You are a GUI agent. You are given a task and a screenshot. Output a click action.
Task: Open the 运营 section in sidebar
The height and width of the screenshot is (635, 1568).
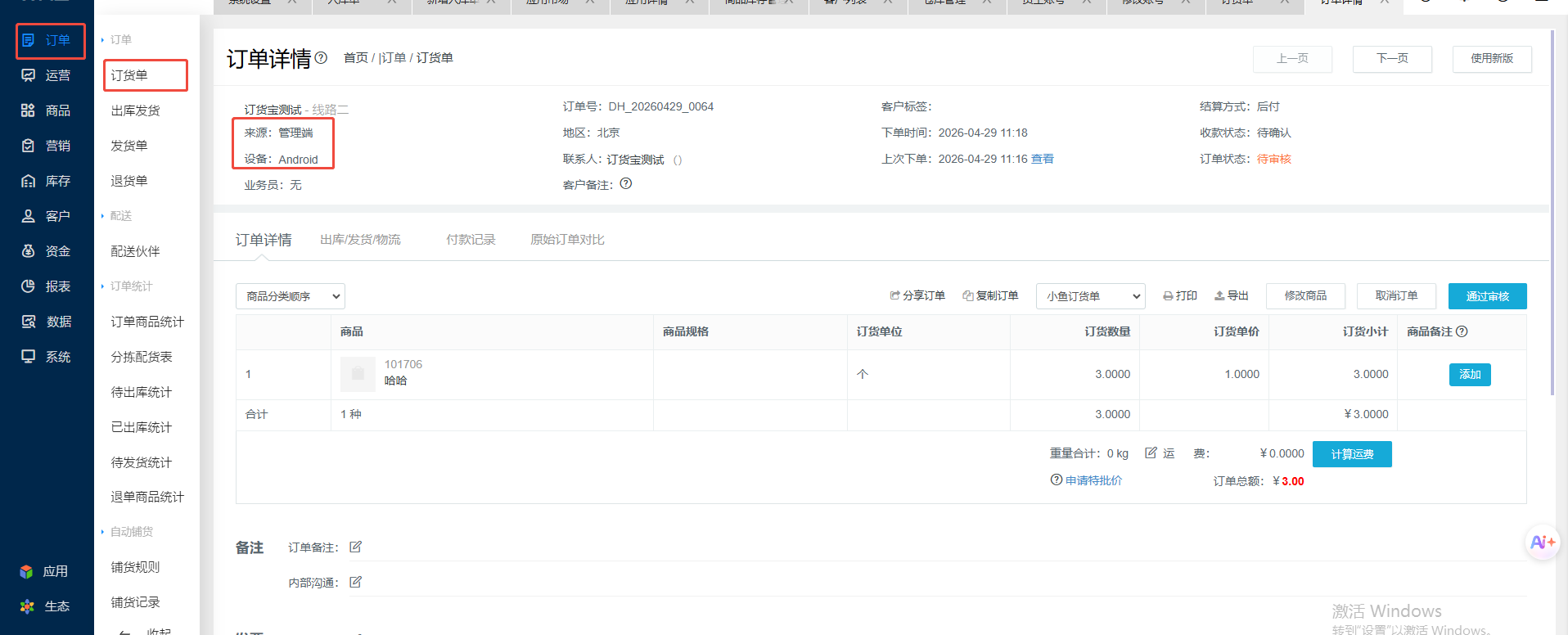click(x=47, y=75)
